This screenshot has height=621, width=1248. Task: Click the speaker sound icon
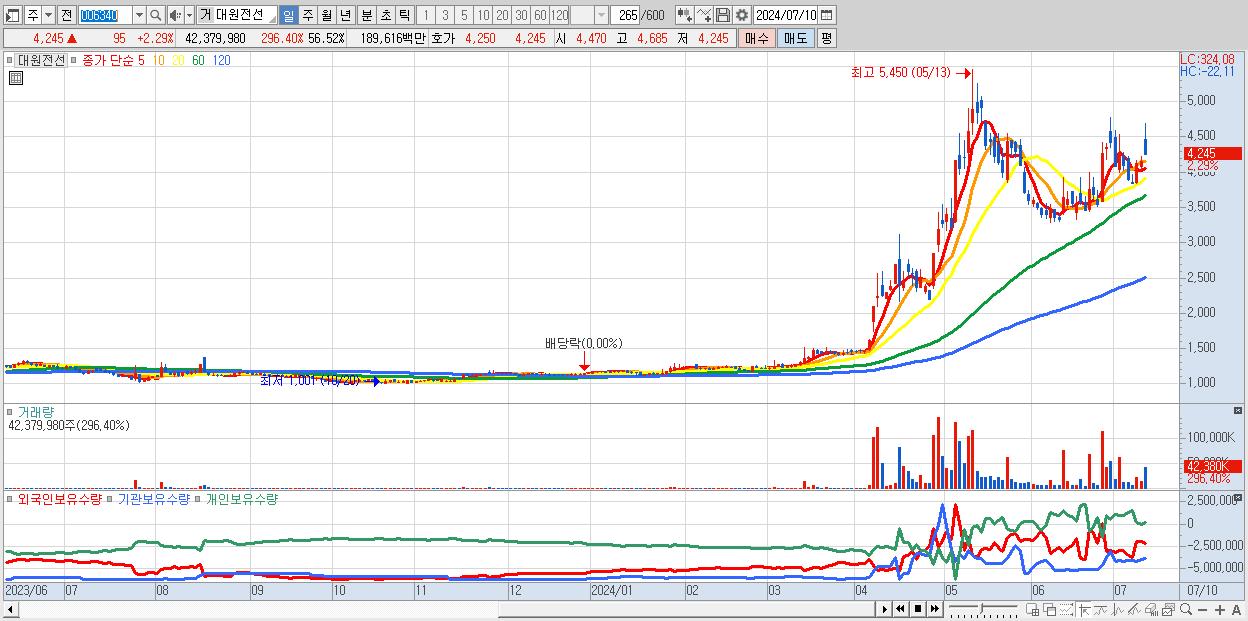coord(176,15)
